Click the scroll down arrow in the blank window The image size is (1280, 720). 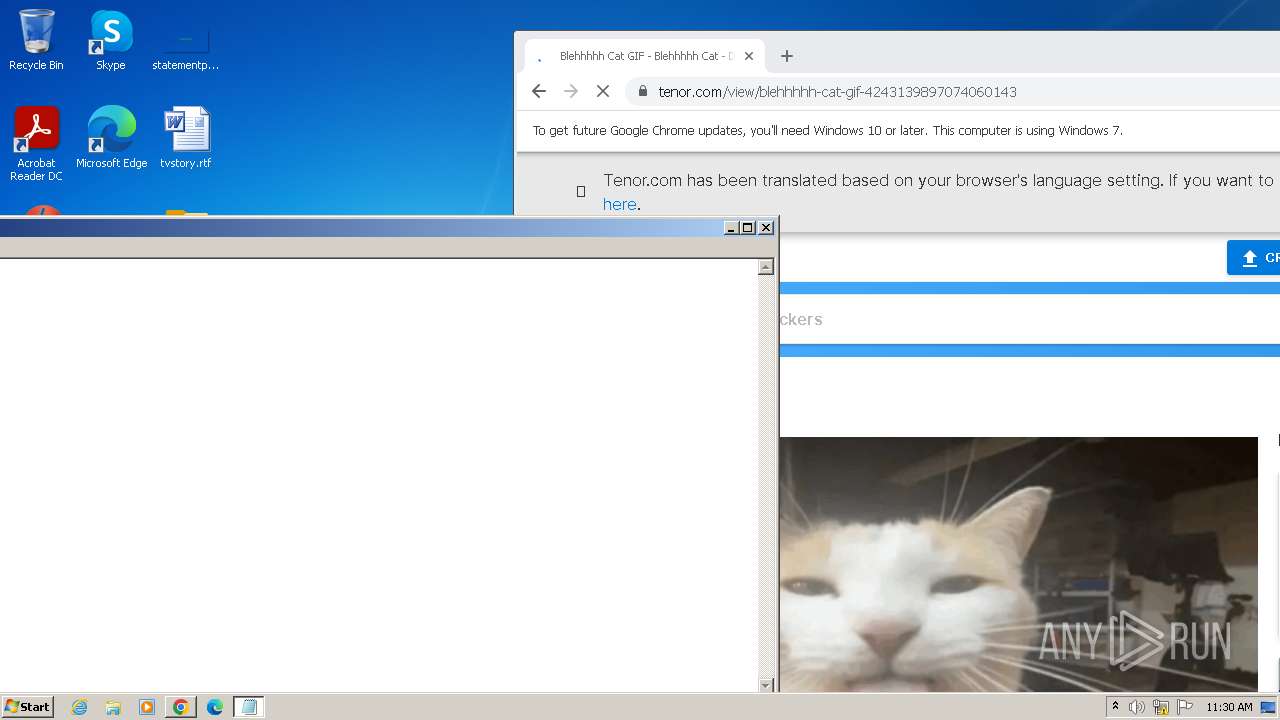(x=766, y=685)
